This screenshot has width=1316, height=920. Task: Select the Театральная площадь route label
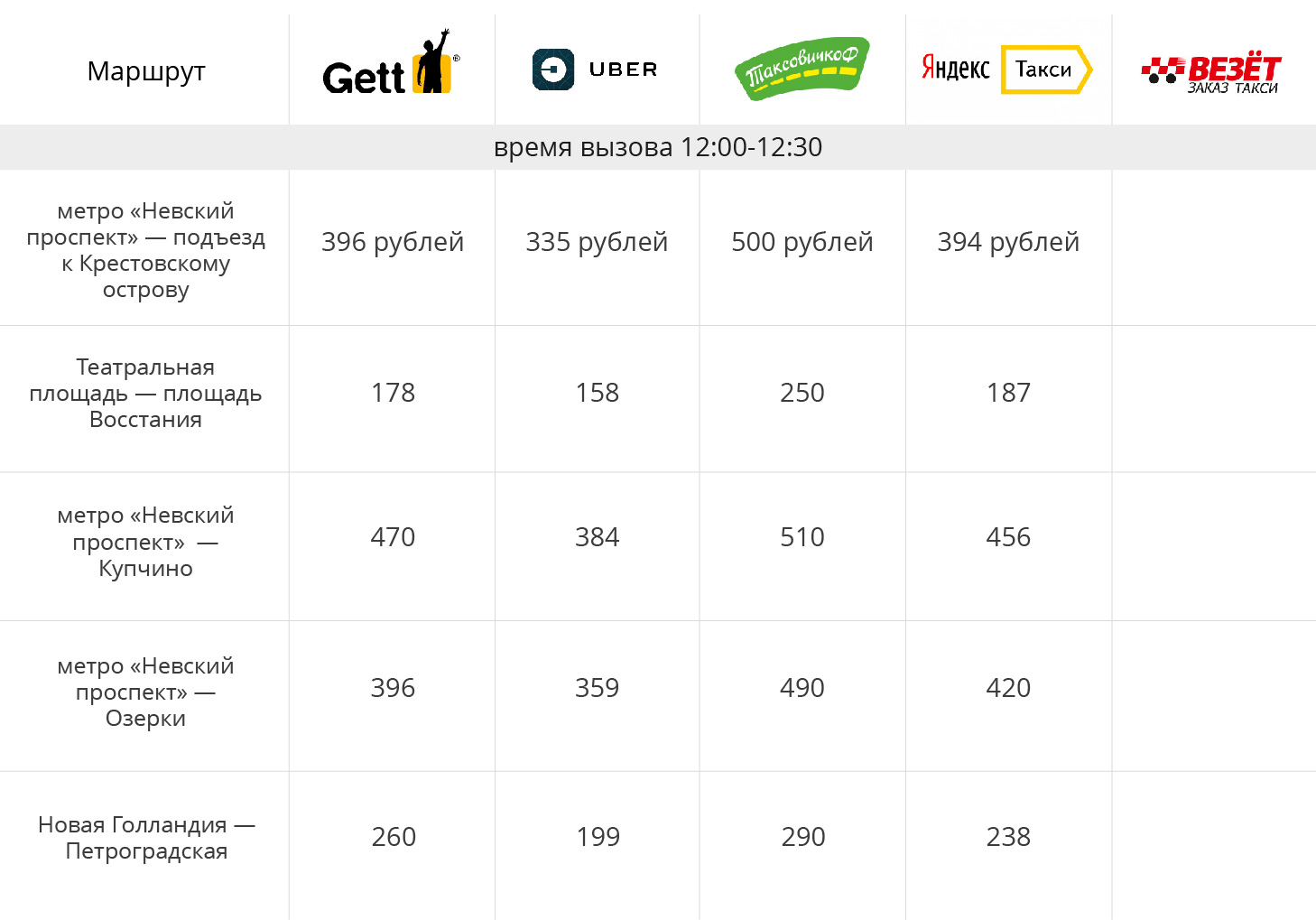146,393
